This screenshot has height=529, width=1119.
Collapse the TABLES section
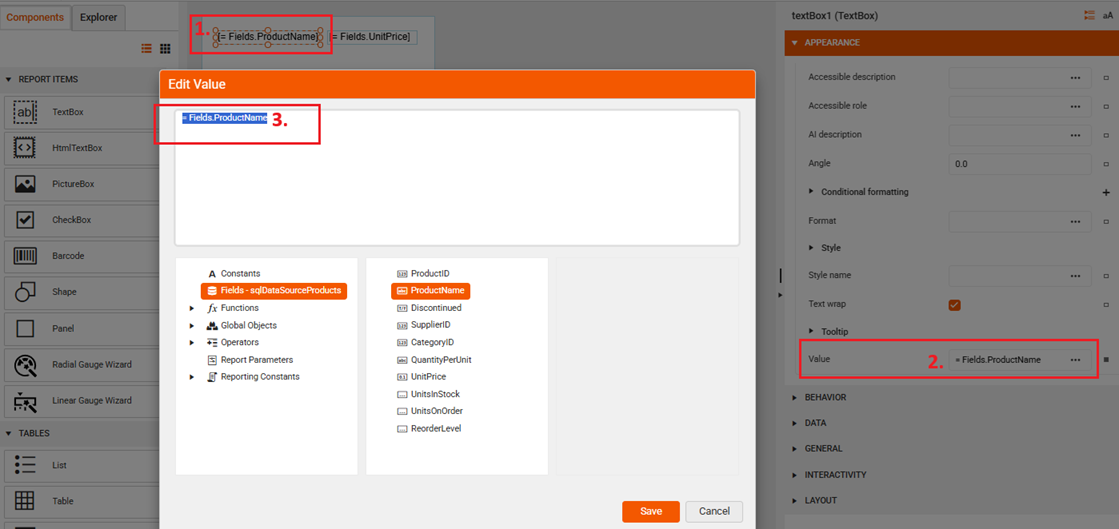[9, 433]
